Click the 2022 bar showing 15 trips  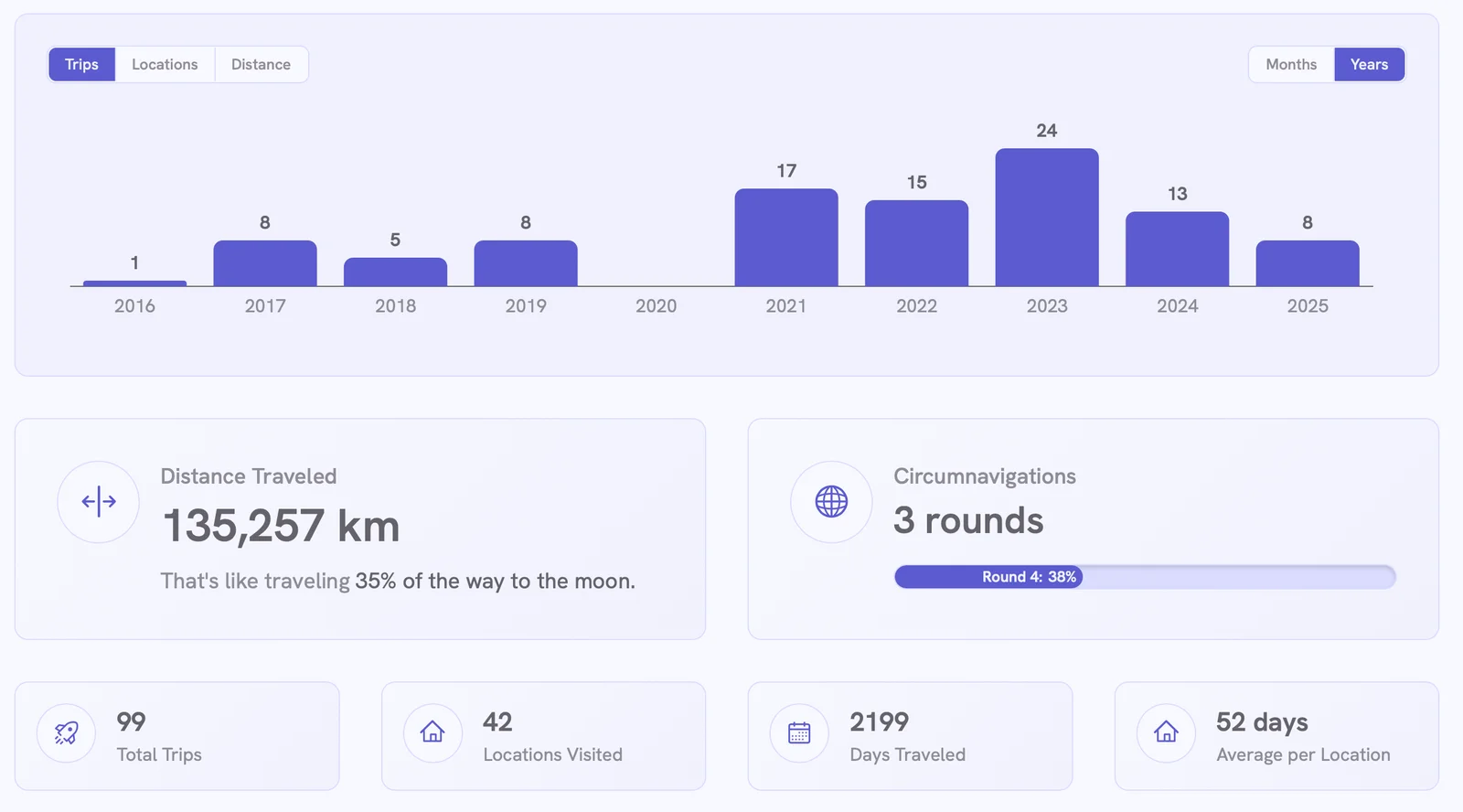click(916, 243)
